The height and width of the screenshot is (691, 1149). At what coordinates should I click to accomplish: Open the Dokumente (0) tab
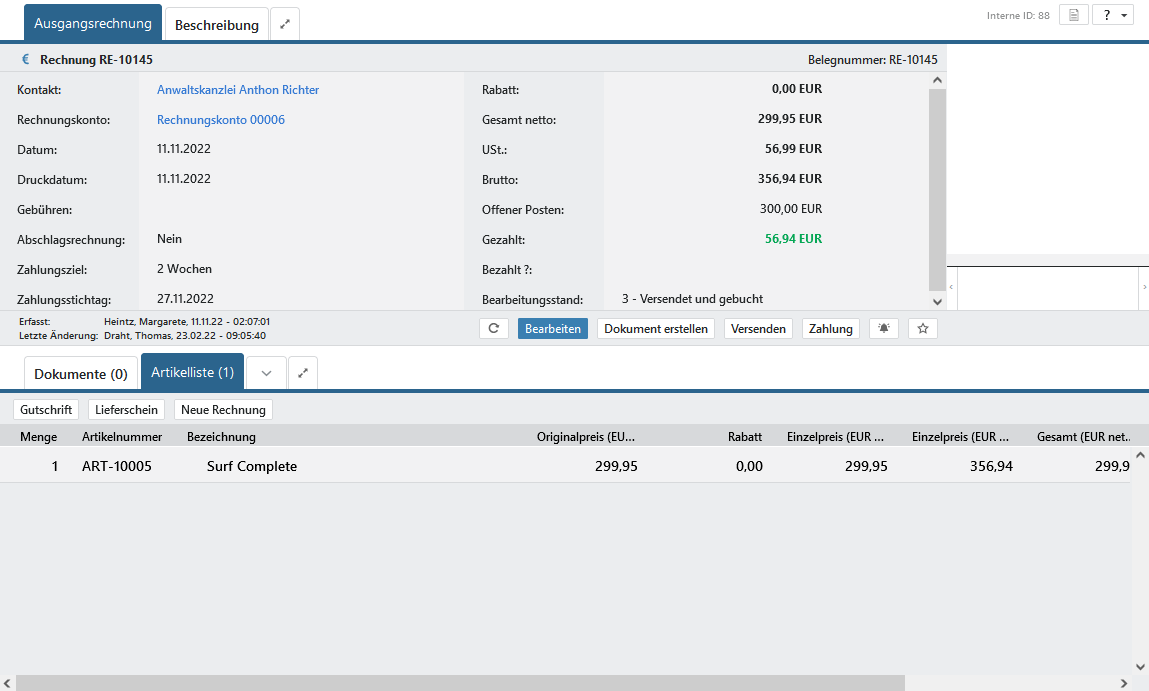[81, 374]
